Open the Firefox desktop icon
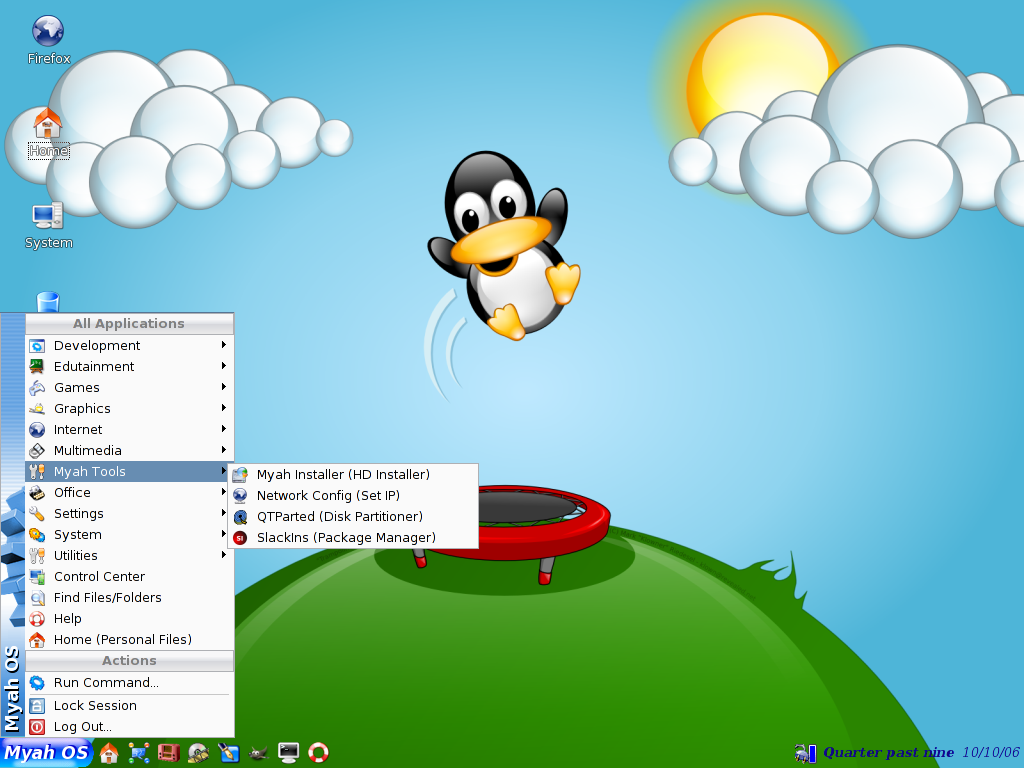Screen dimensions: 1024x768 click(48, 40)
